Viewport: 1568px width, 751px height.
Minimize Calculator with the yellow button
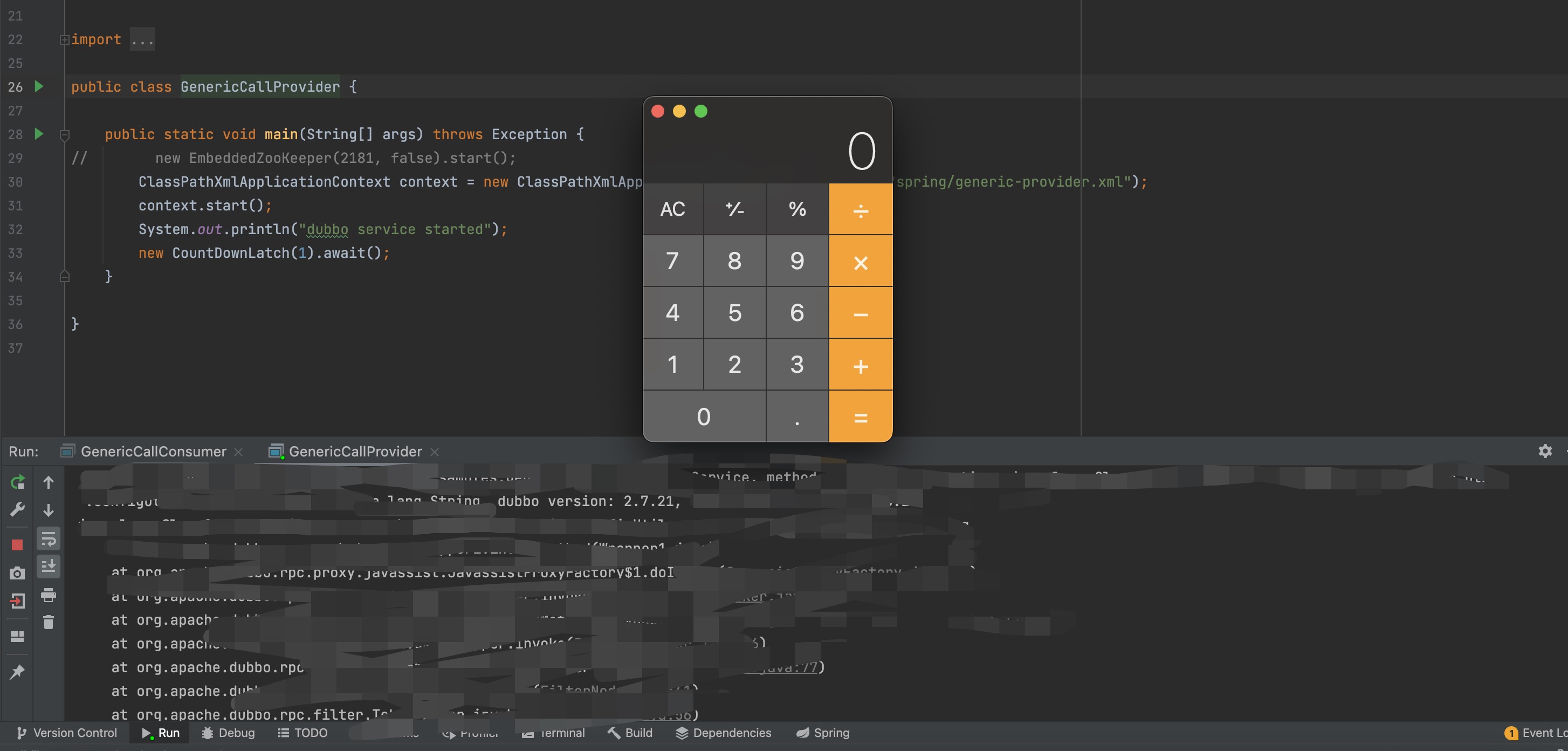679,111
